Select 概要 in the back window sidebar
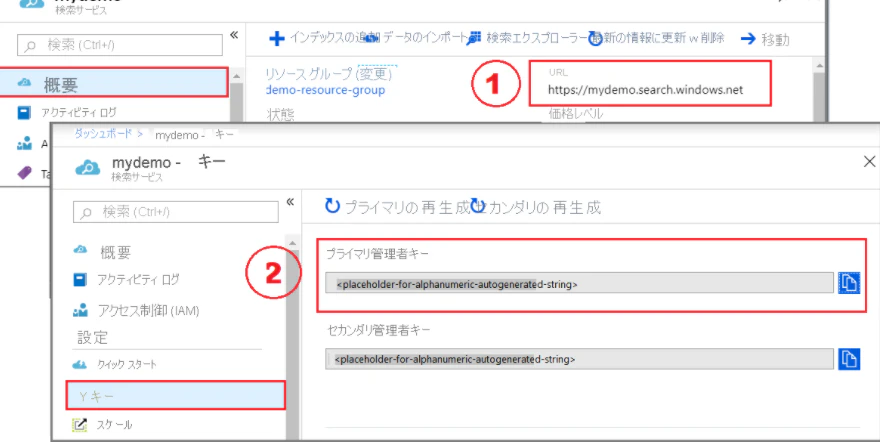Image resolution: width=880 pixels, height=442 pixels. click(114, 84)
